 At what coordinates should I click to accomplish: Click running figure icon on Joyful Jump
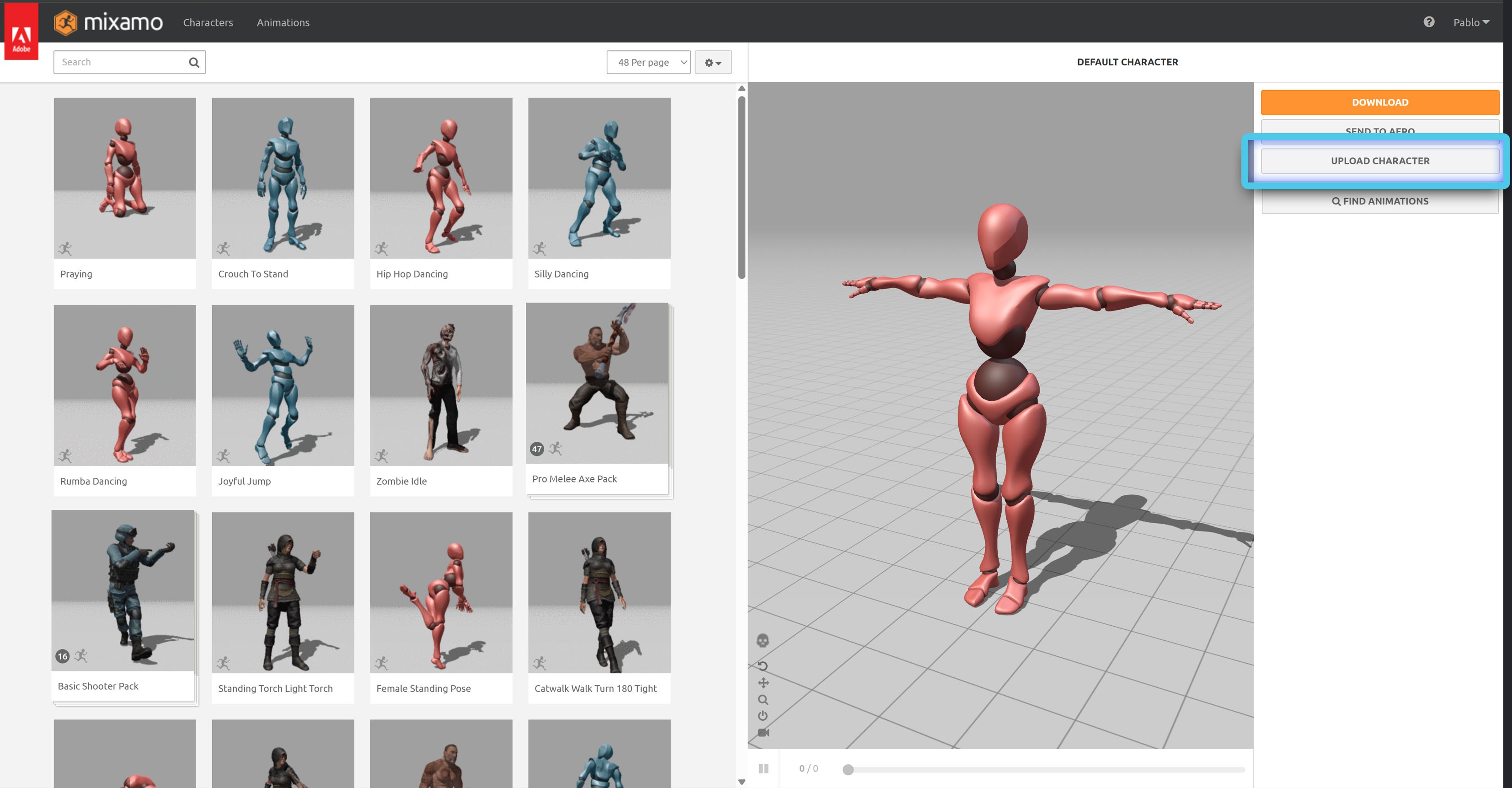pyautogui.click(x=223, y=456)
